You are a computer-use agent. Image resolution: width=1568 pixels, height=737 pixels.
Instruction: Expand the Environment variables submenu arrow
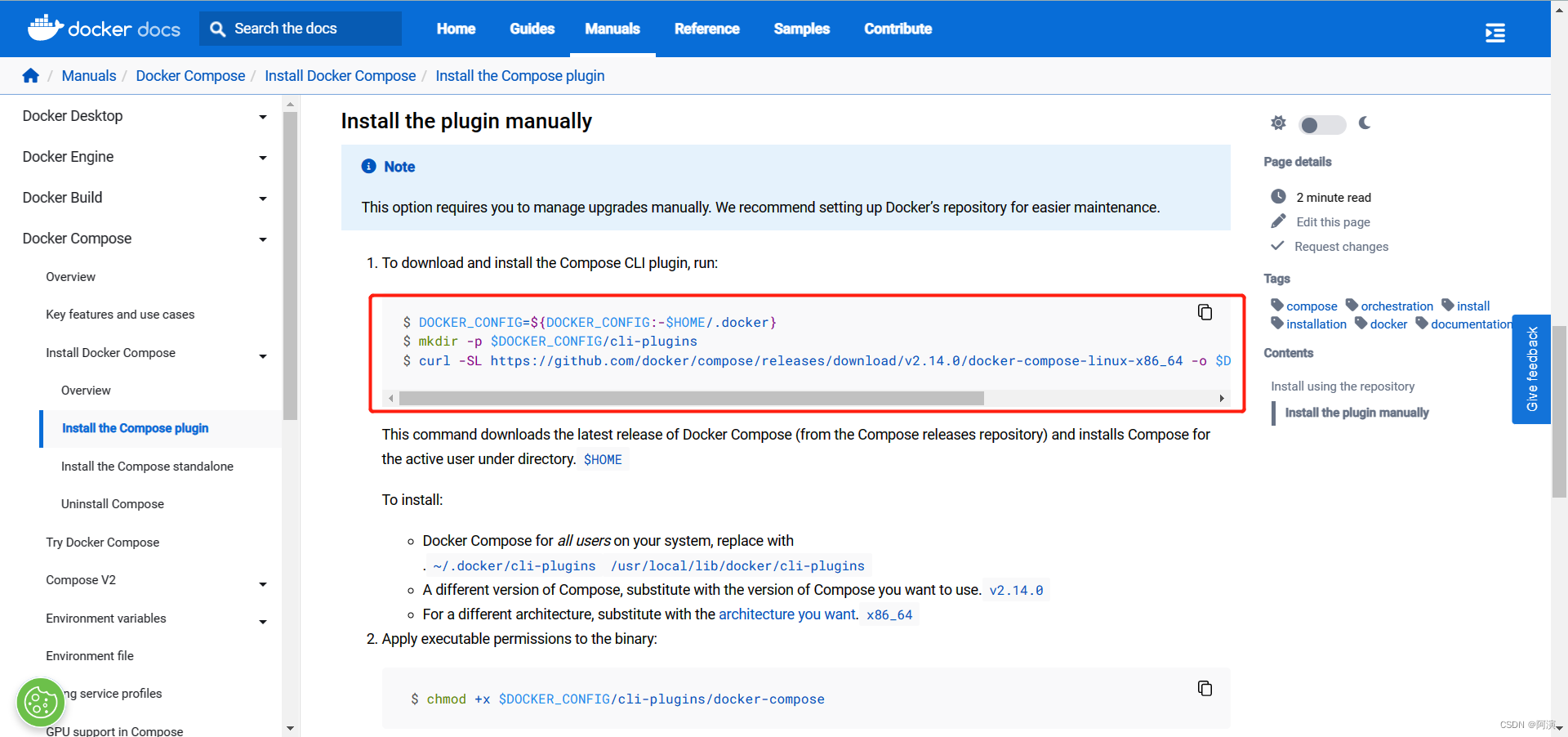(263, 622)
